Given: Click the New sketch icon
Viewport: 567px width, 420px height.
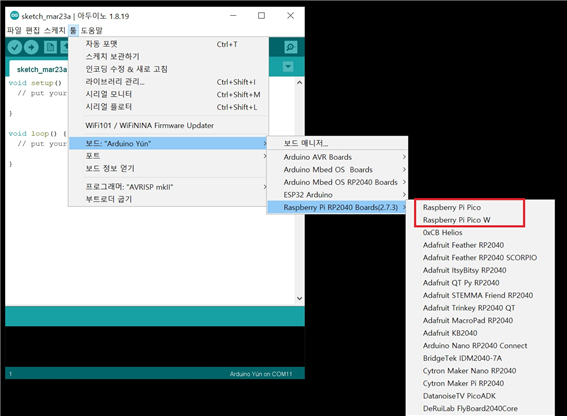Looking at the screenshot, I should (x=50, y=47).
